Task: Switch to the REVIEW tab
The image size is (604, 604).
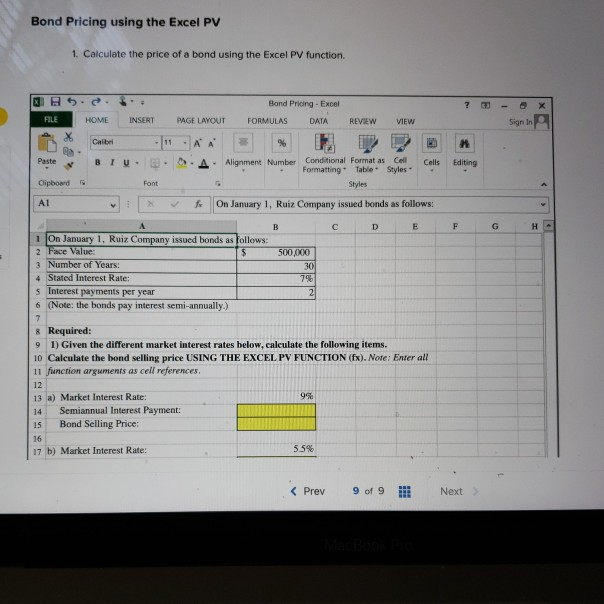Action: point(362,121)
